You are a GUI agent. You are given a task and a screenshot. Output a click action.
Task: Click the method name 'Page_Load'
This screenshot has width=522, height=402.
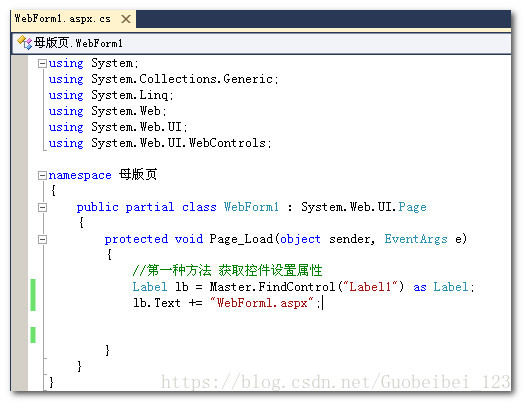point(241,239)
